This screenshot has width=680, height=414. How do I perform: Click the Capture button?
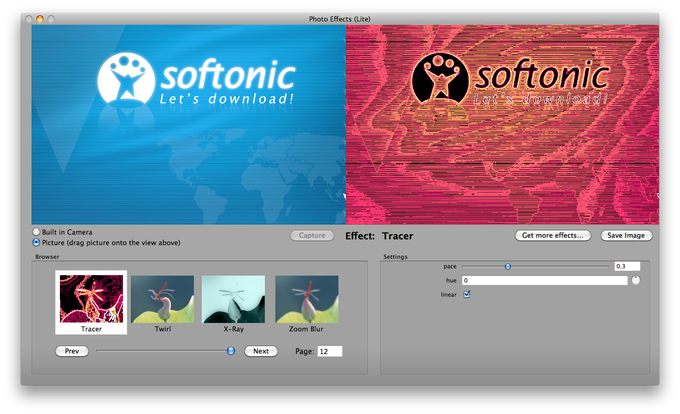[x=312, y=235]
